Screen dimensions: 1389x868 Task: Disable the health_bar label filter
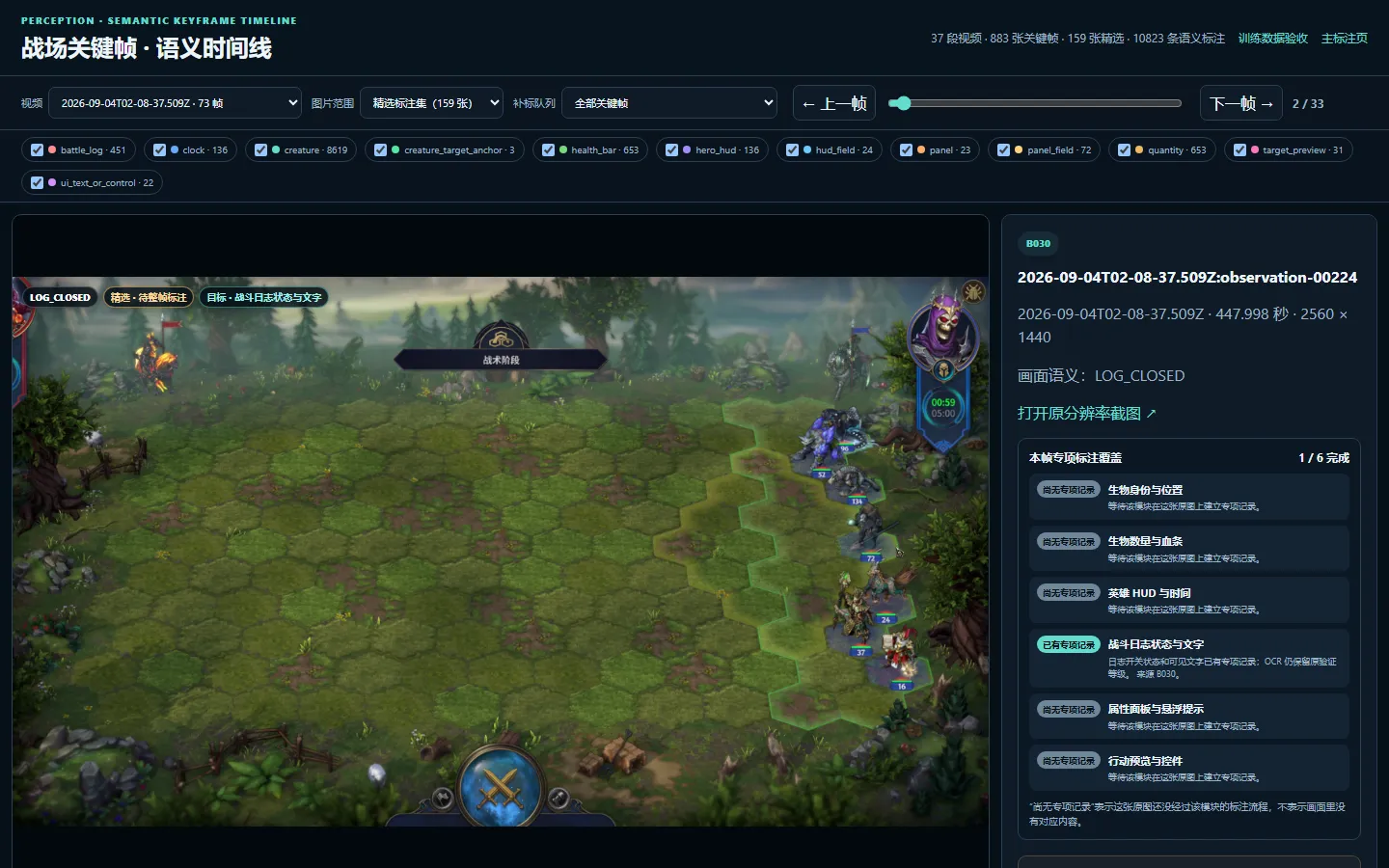click(x=548, y=150)
